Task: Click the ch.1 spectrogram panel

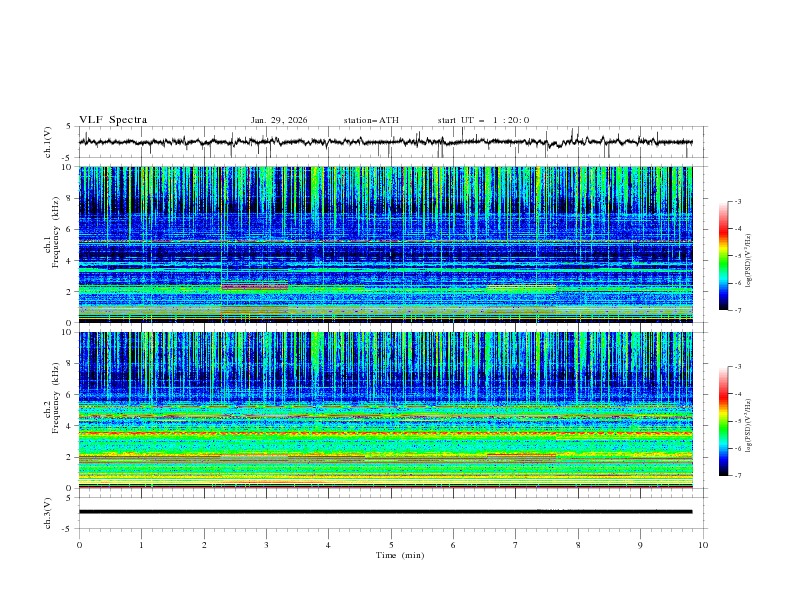Action: coord(385,244)
